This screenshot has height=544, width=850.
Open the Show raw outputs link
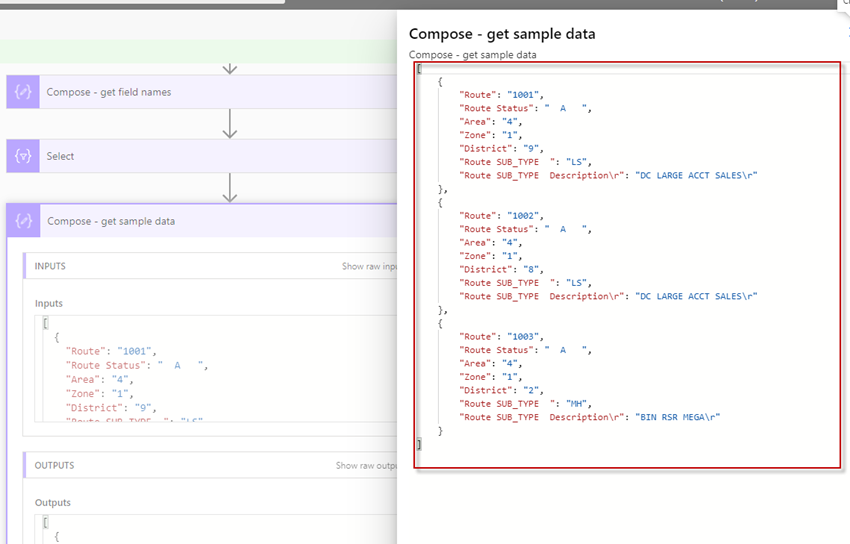pos(365,466)
